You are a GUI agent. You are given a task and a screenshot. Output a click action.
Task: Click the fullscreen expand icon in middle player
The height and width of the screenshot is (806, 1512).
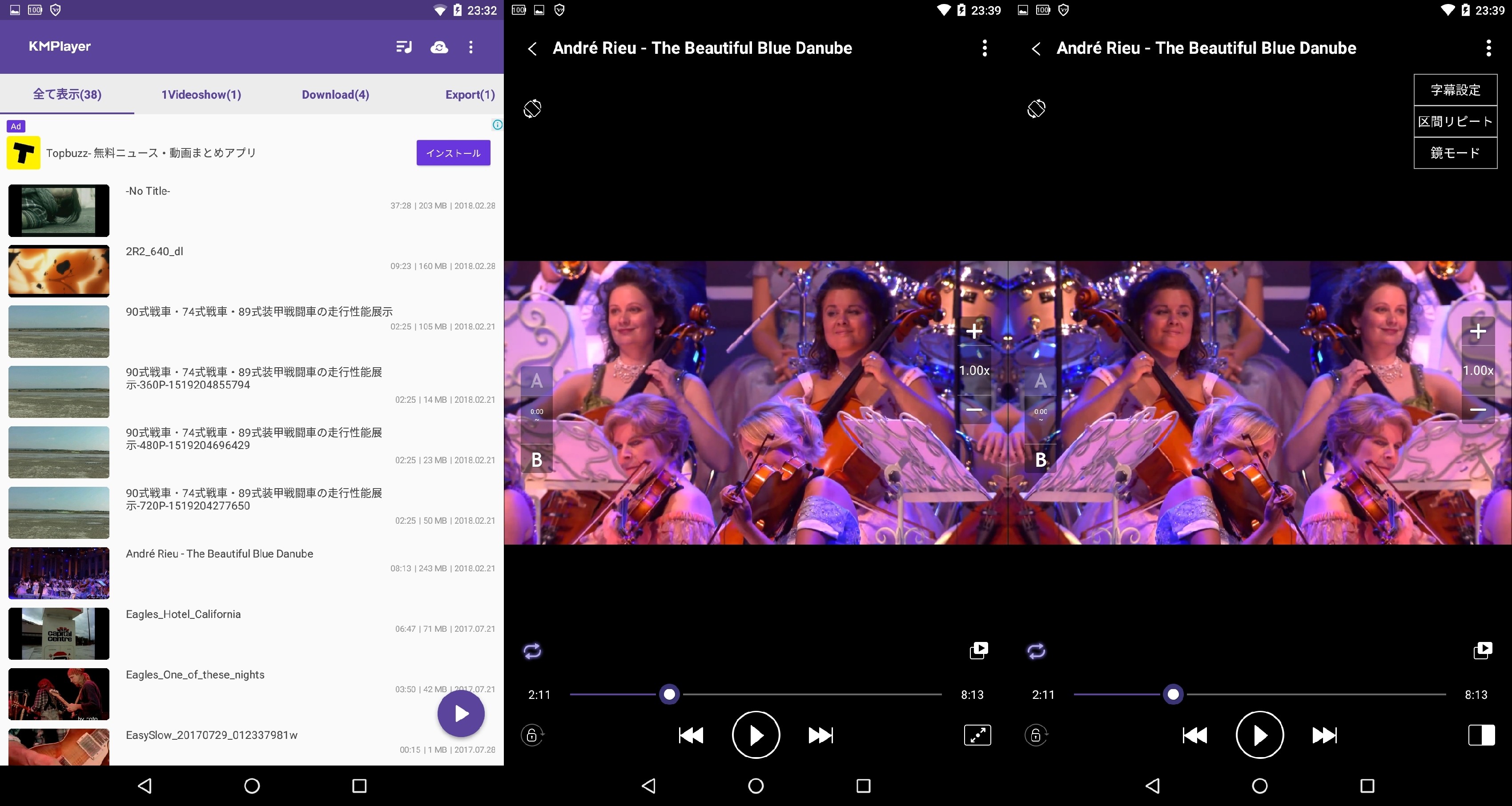pos(977,735)
